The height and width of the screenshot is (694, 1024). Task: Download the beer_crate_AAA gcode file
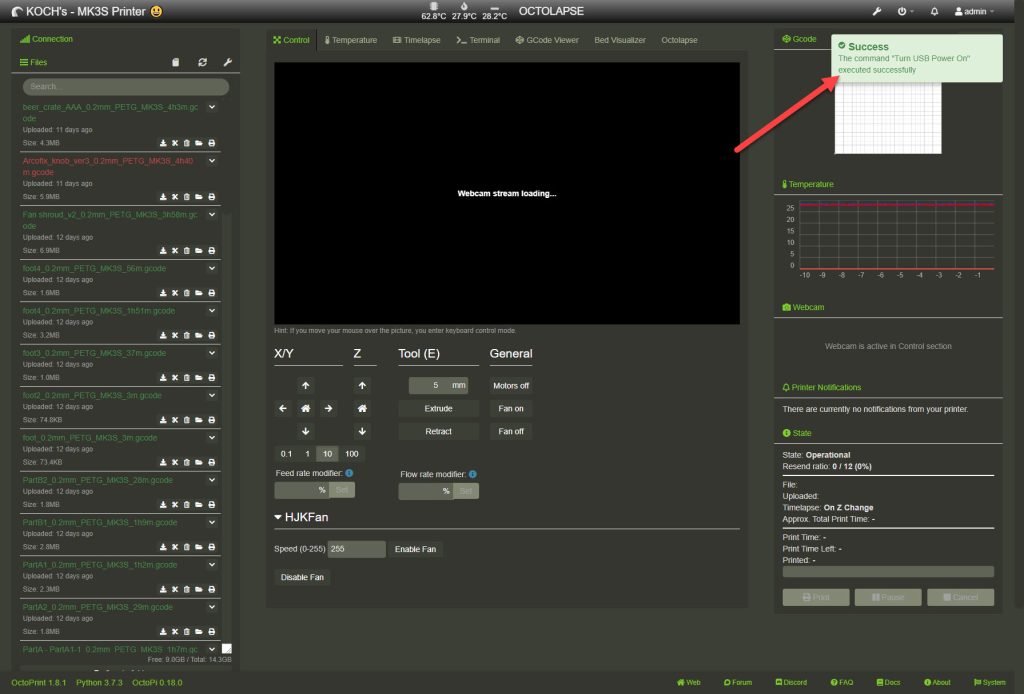163,143
